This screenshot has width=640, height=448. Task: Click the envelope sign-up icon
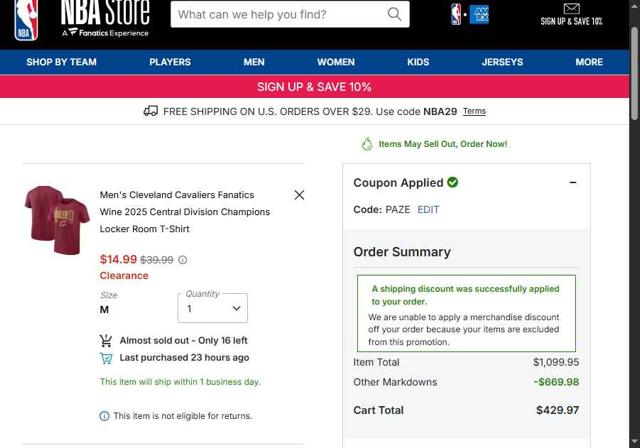[x=571, y=9]
